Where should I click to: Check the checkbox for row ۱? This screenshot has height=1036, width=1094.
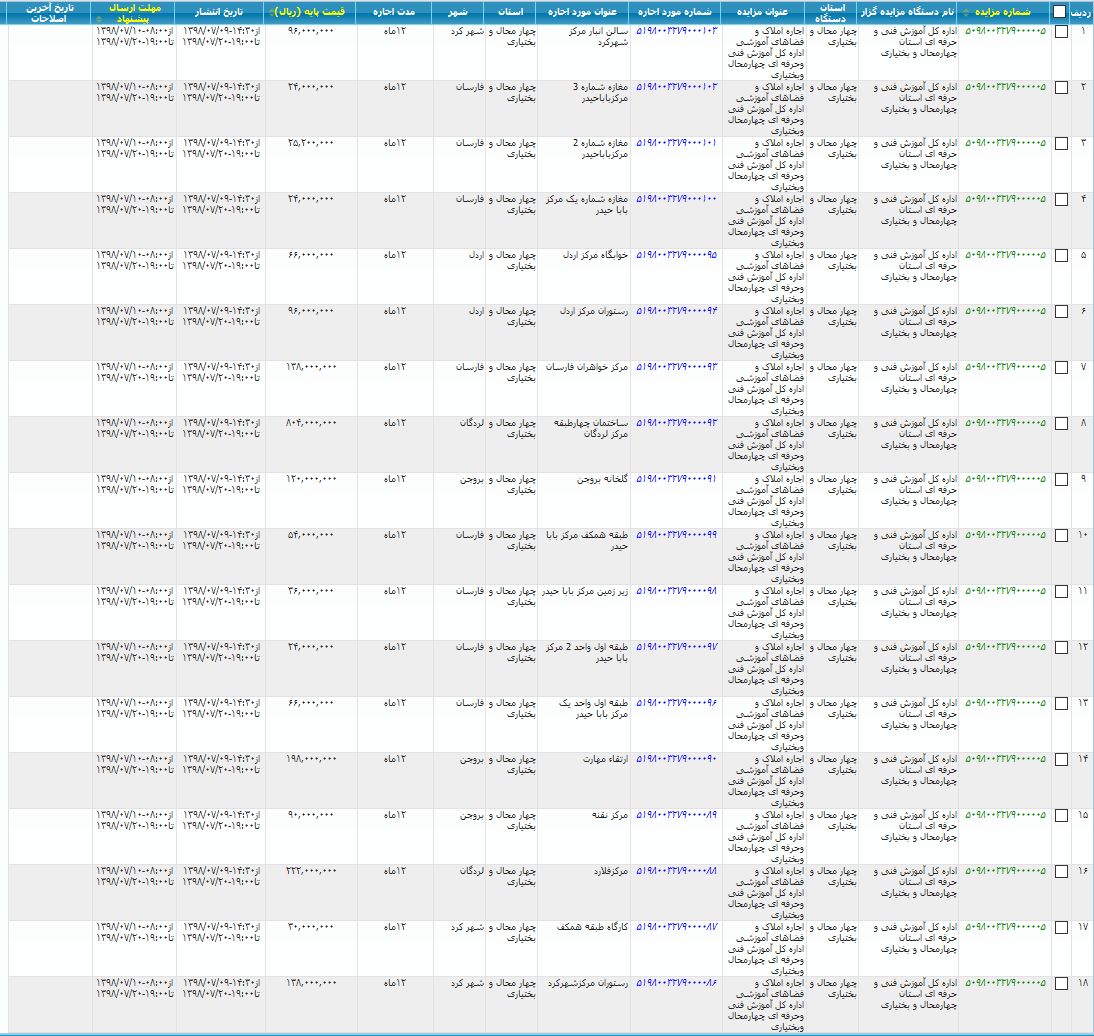pos(1061,31)
